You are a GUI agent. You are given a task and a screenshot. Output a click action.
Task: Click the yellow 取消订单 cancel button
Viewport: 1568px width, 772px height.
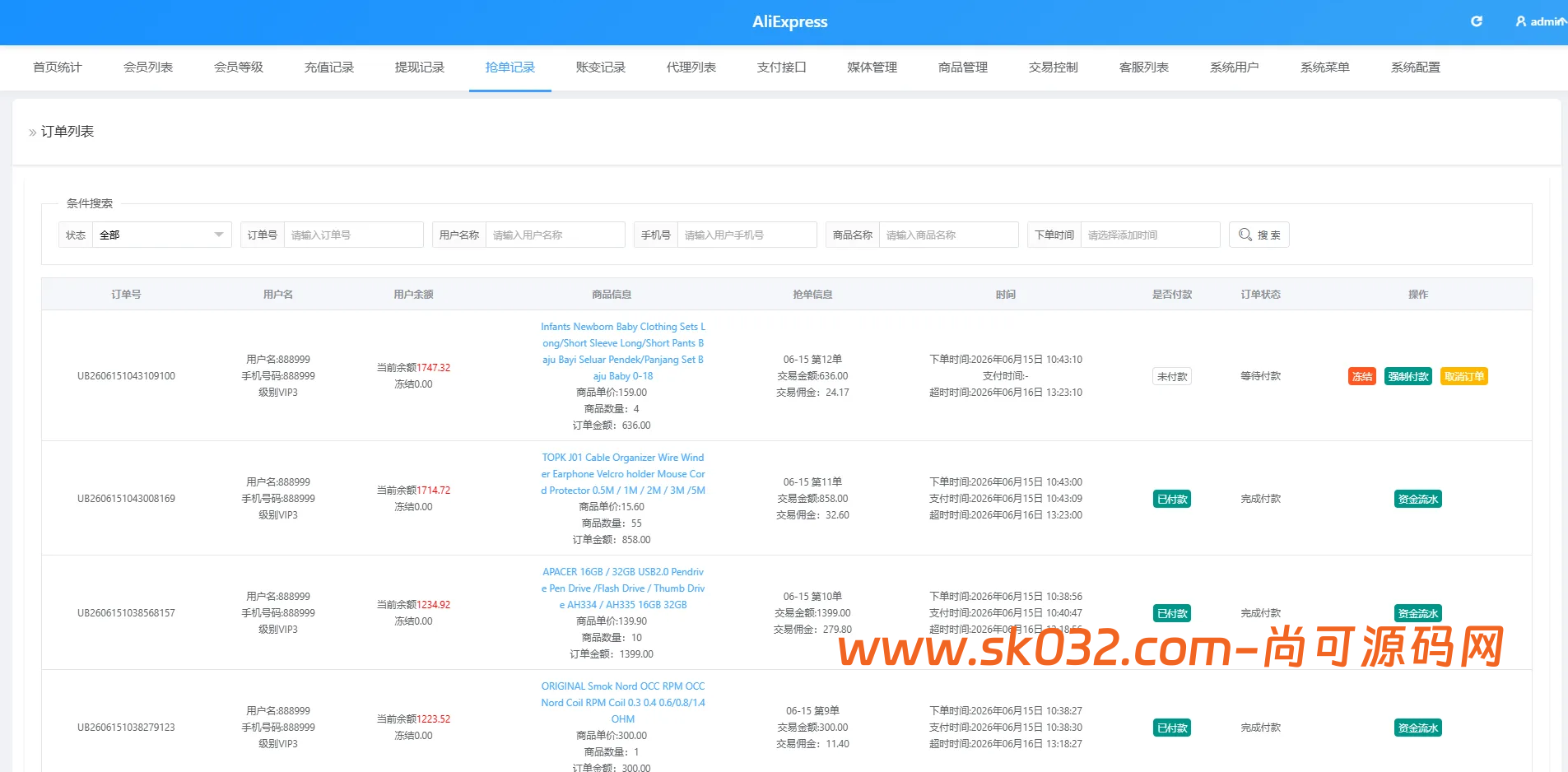click(x=1464, y=376)
